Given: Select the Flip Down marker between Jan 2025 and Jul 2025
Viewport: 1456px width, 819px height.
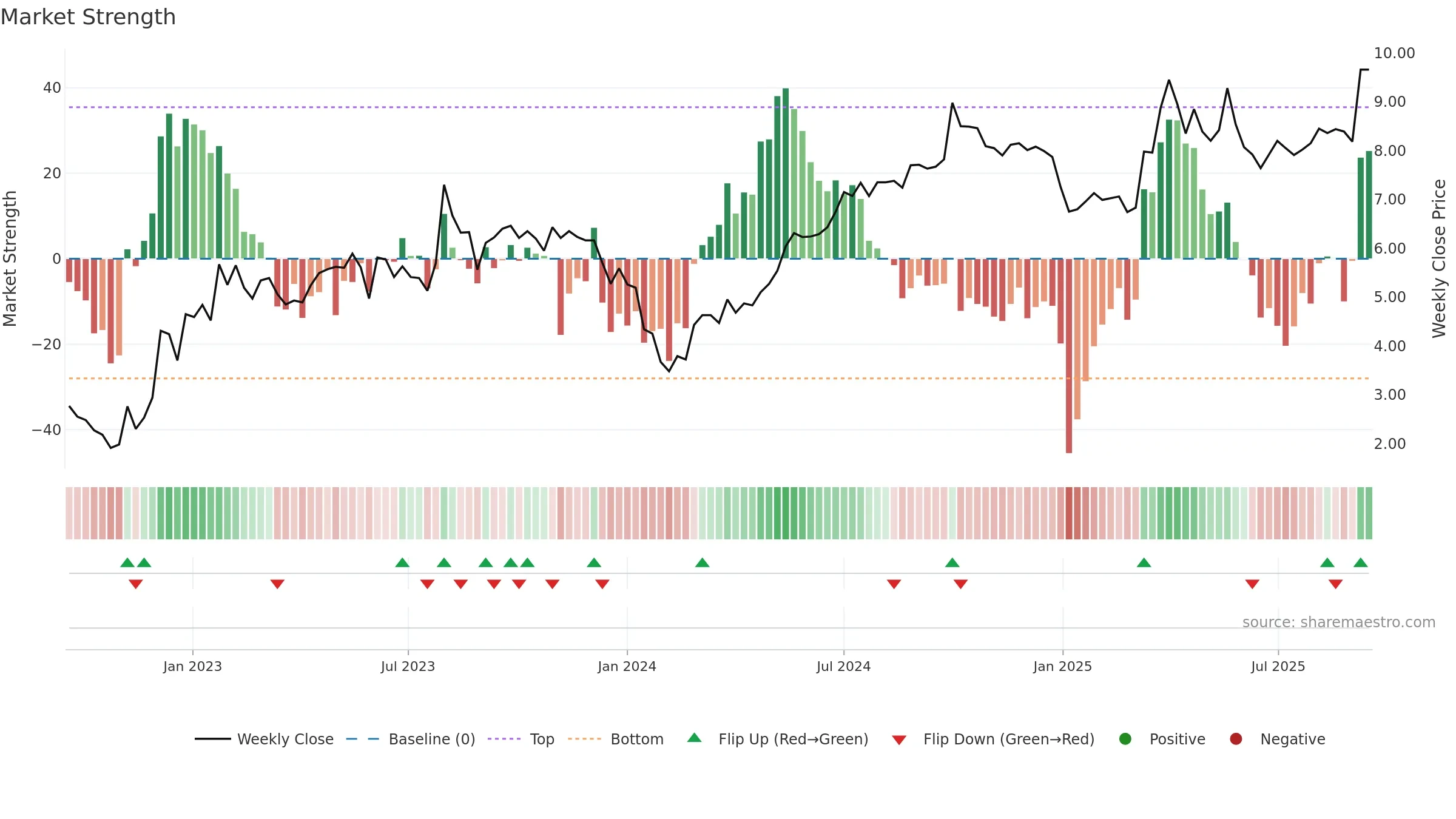Looking at the screenshot, I should pyautogui.click(x=1252, y=584).
